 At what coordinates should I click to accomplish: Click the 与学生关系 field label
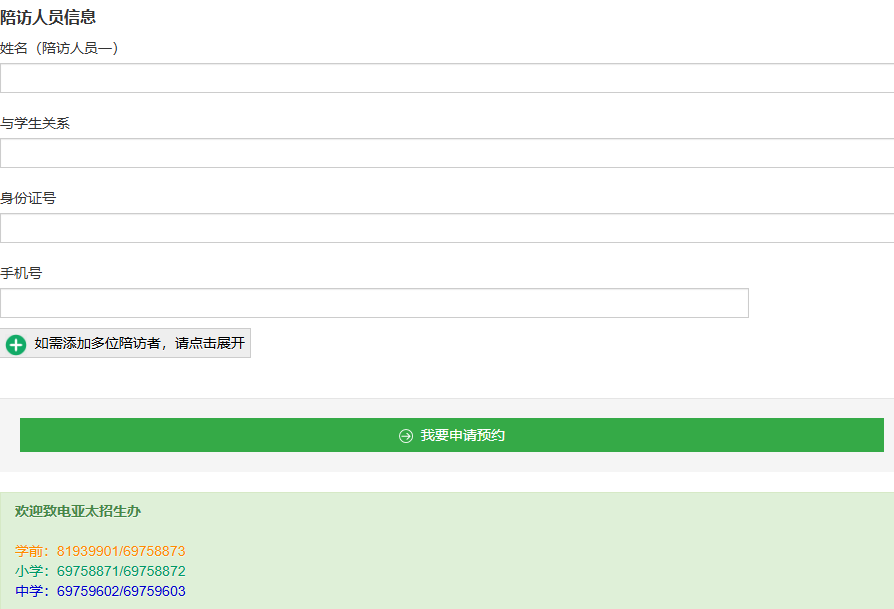(35, 123)
